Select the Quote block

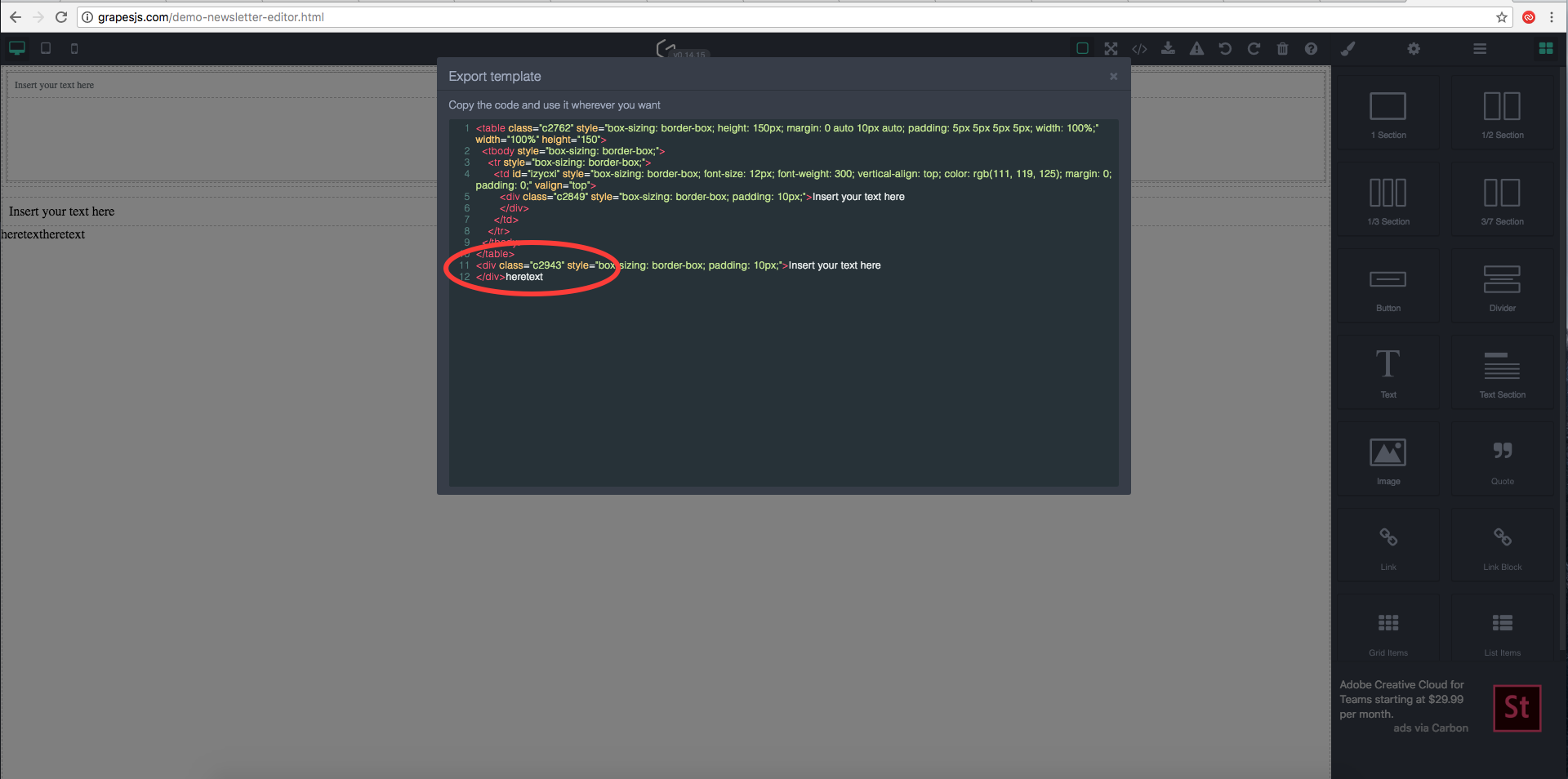(1501, 459)
